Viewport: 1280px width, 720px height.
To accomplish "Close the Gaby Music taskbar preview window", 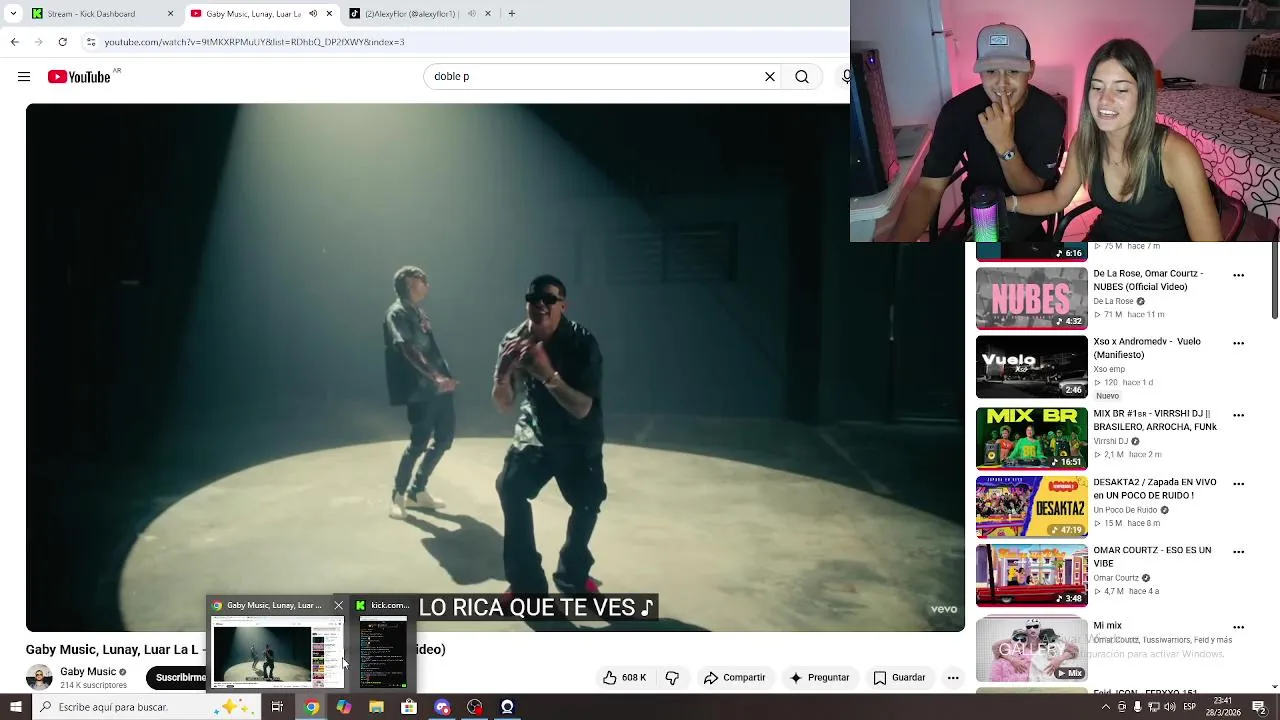I will click(x=338, y=605).
